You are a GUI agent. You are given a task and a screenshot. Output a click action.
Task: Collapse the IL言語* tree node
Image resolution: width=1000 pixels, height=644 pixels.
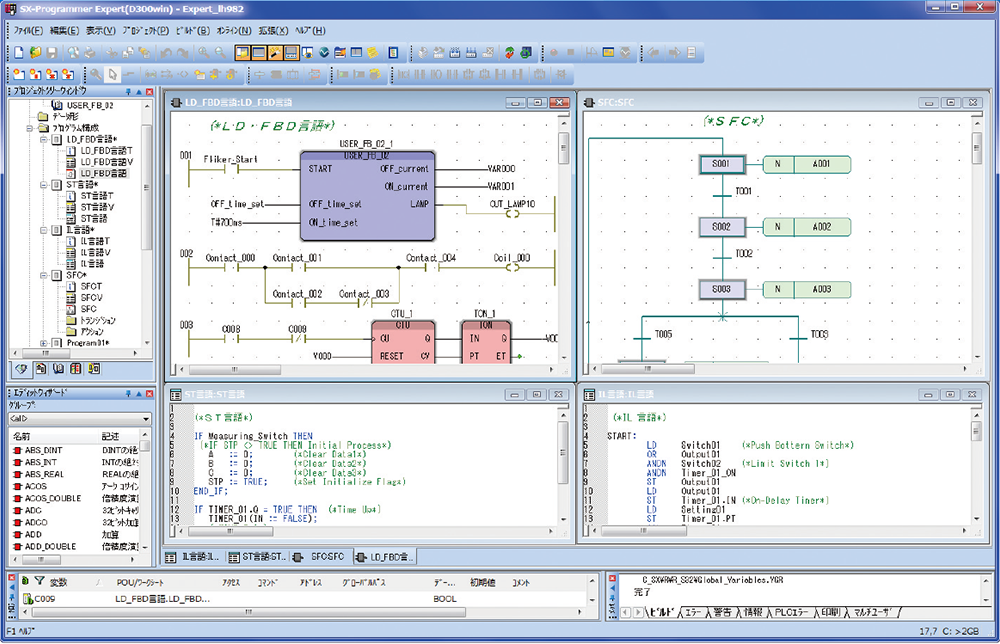click(44, 230)
